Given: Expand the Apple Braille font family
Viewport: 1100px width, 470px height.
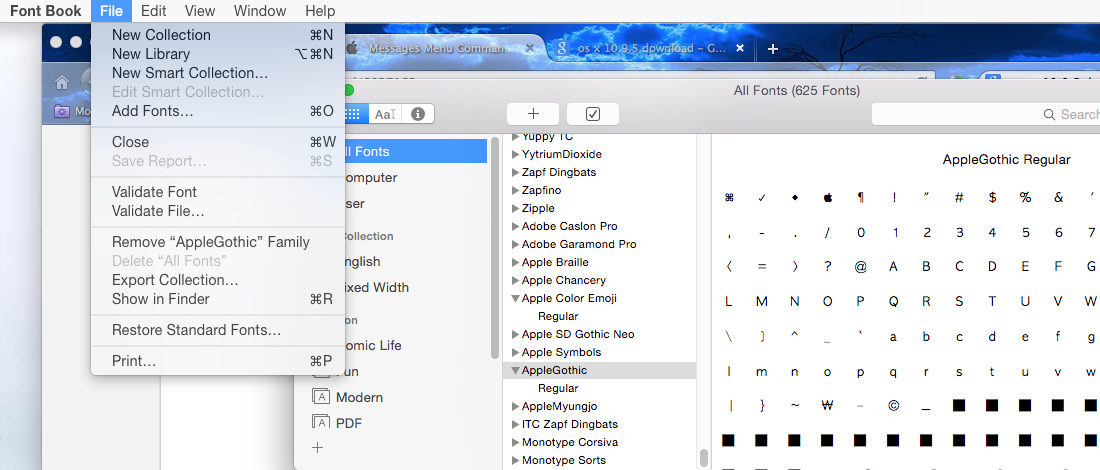Looking at the screenshot, I should click(516, 262).
